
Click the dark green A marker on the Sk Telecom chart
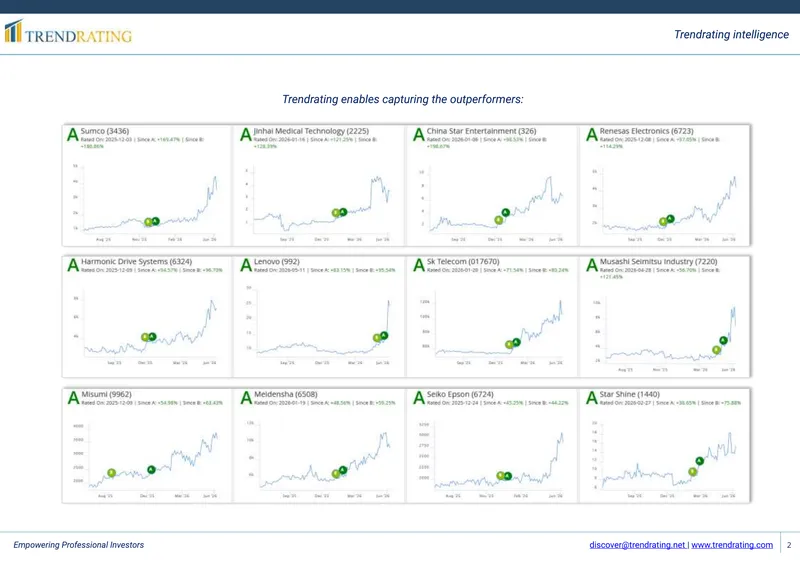pyautogui.click(x=516, y=342)
